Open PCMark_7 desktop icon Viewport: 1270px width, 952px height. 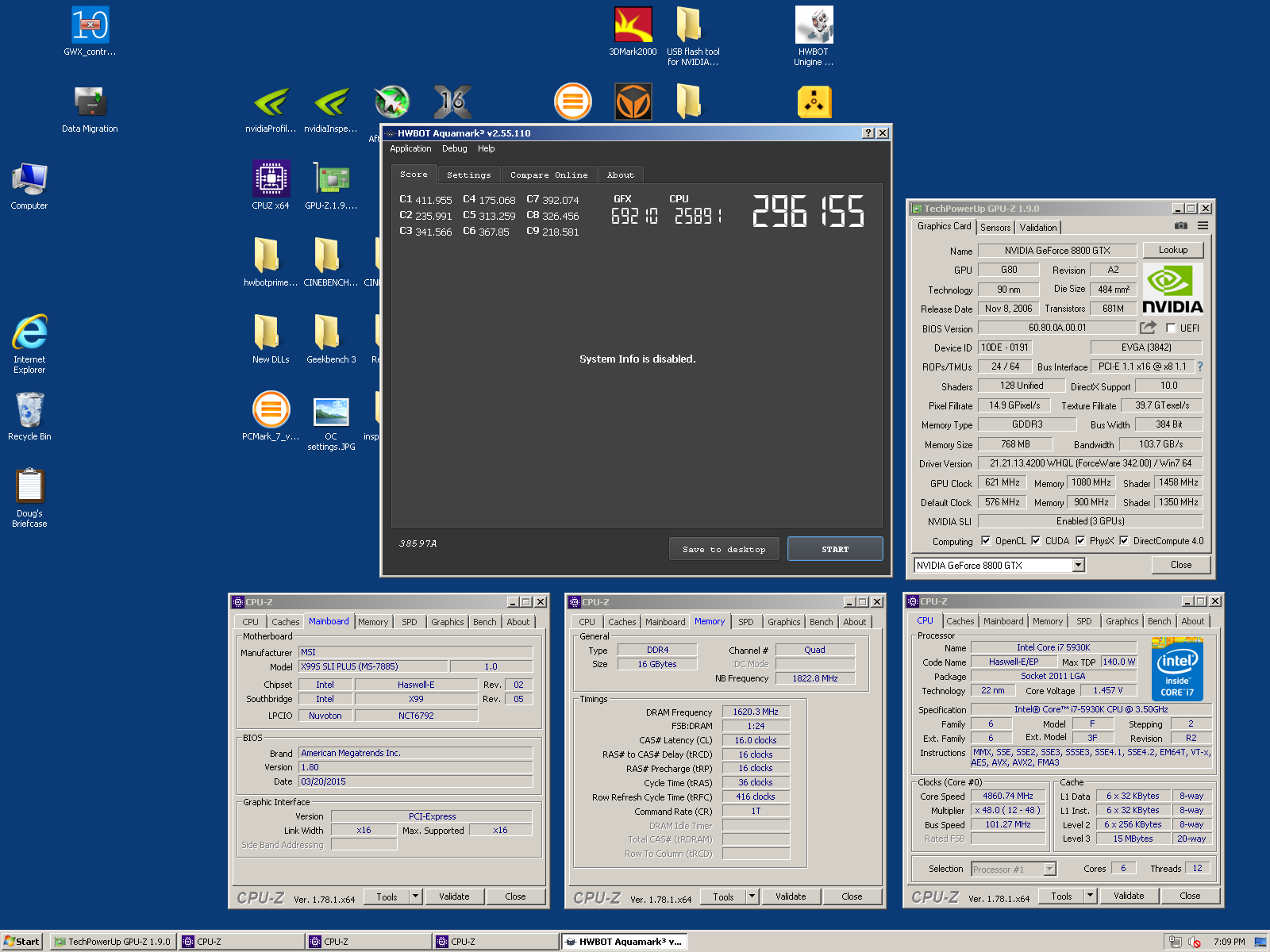coord(271,416)
